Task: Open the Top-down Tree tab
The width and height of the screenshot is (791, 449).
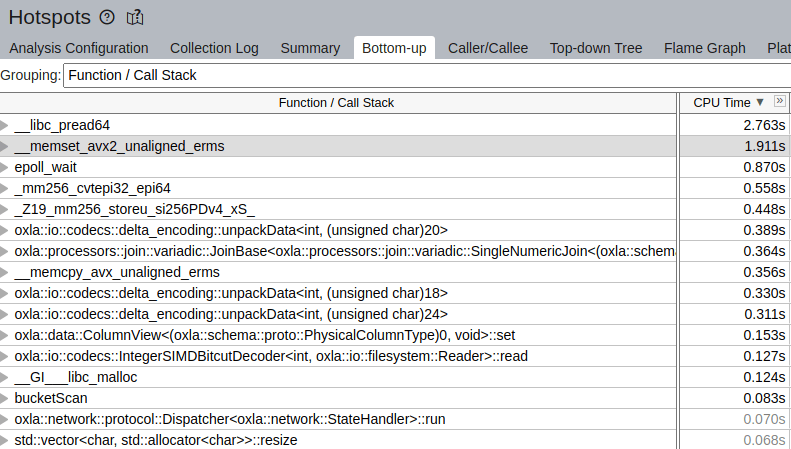Action: (596, 48)
